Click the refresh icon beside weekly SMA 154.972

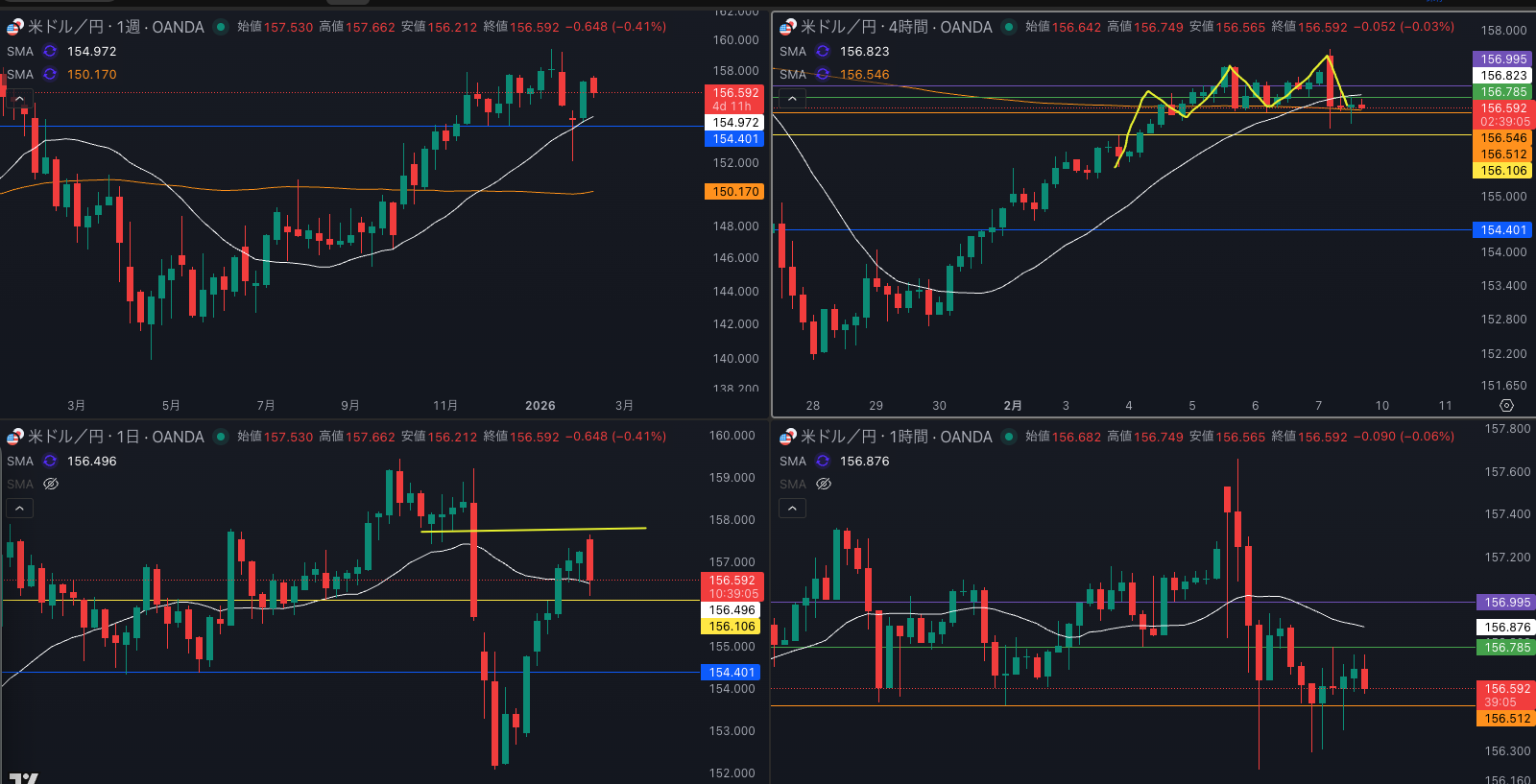click(x=50, y=51)
